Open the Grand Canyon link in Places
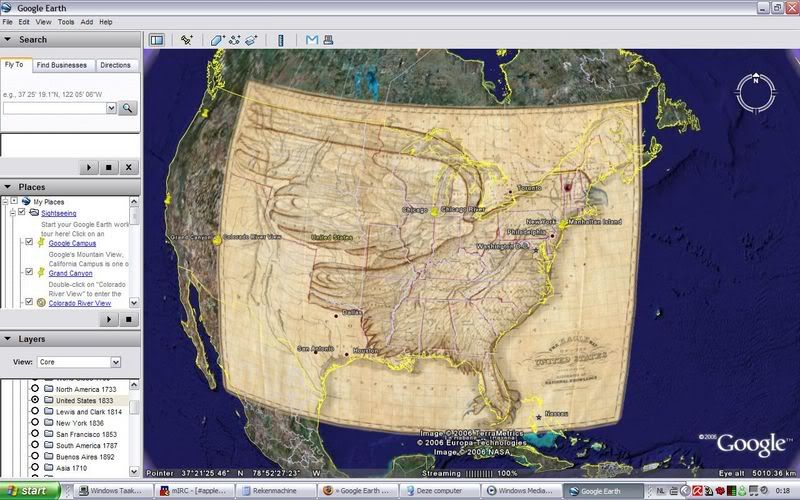This screenshot has width=800, height=500. 70,273
